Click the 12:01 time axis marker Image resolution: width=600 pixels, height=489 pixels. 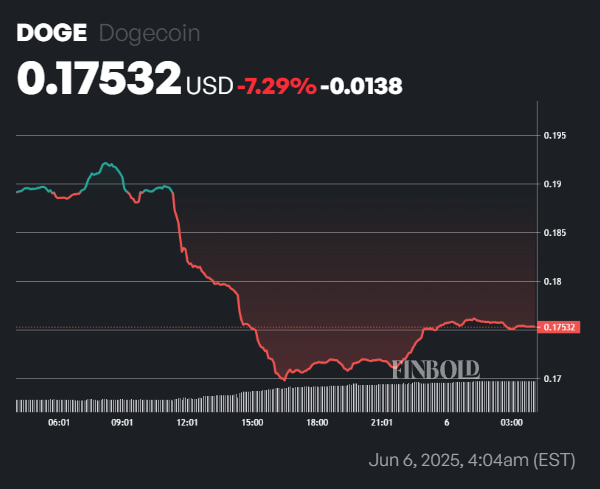click(187, 423)
